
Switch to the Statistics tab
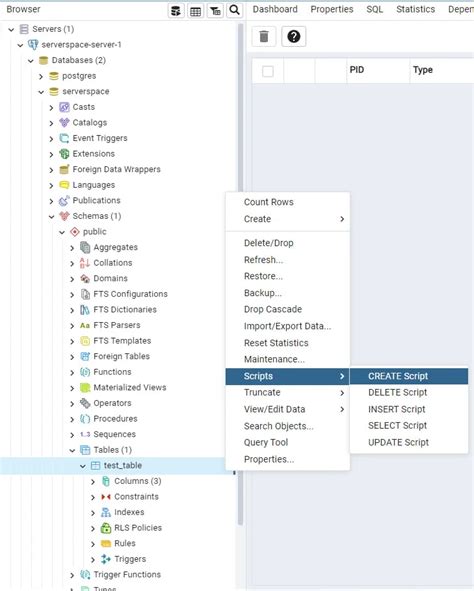click(x=415, y=9)
